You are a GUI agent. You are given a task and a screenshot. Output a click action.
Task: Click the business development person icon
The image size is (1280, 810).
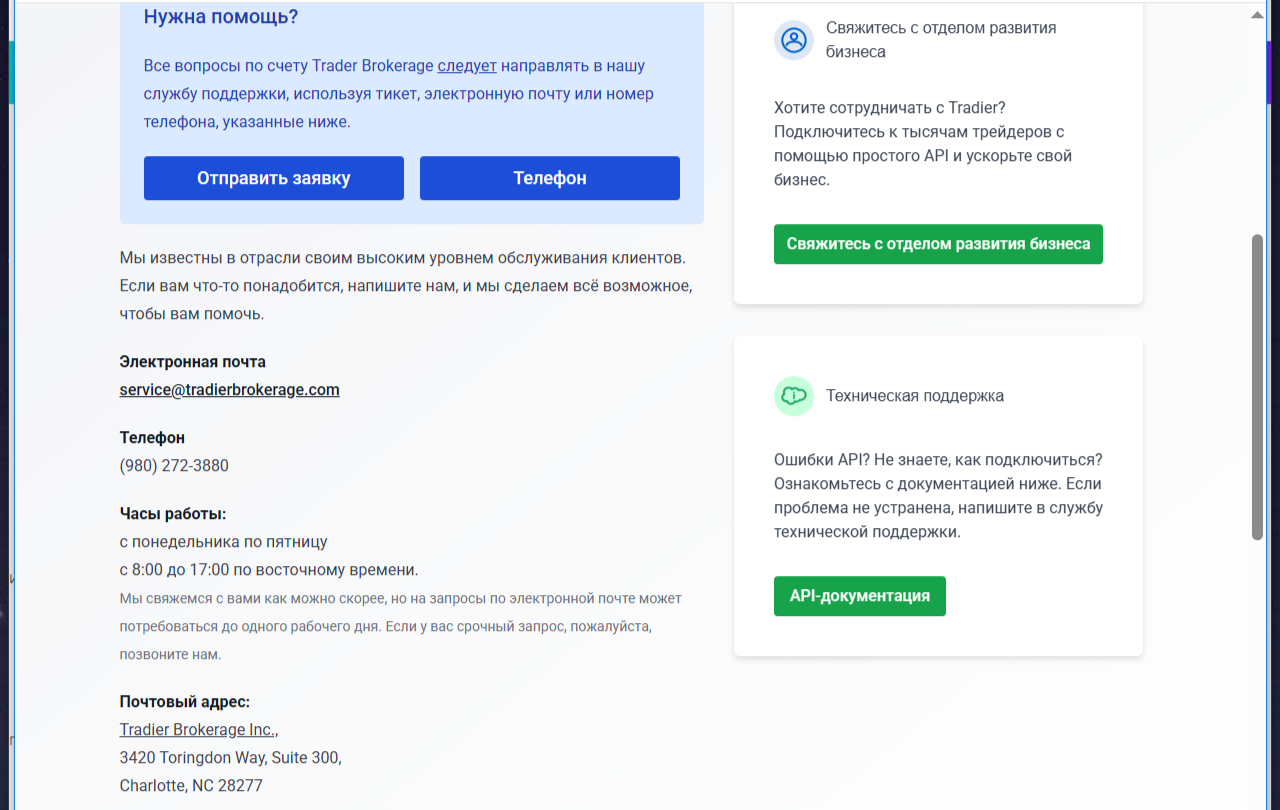pos(794,40)
